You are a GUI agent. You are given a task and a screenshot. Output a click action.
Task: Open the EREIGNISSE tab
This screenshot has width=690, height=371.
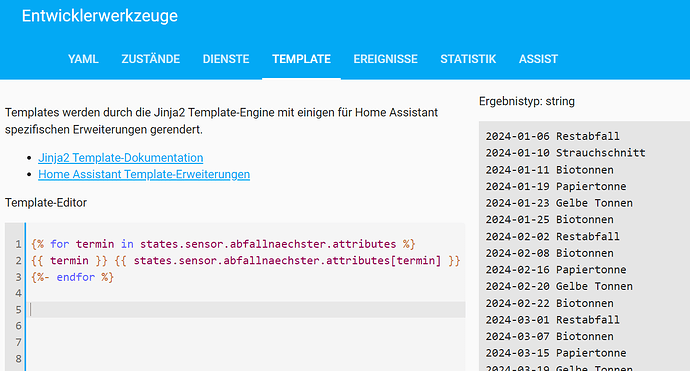coord(385,59)
